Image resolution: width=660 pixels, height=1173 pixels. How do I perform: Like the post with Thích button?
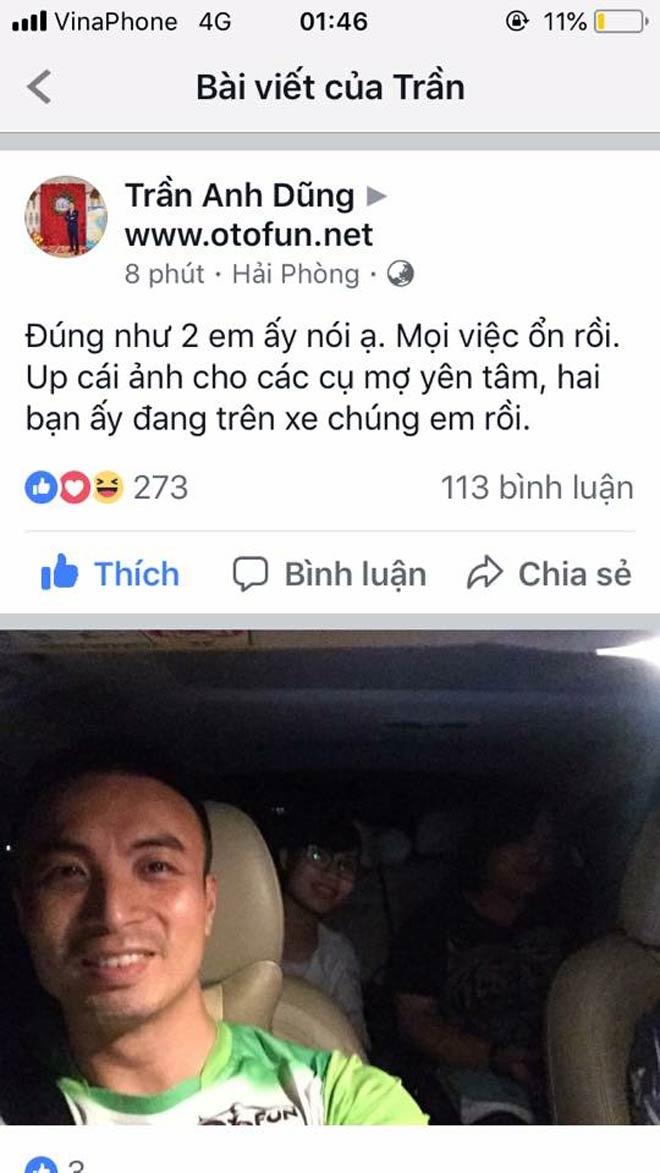(110, 574)
